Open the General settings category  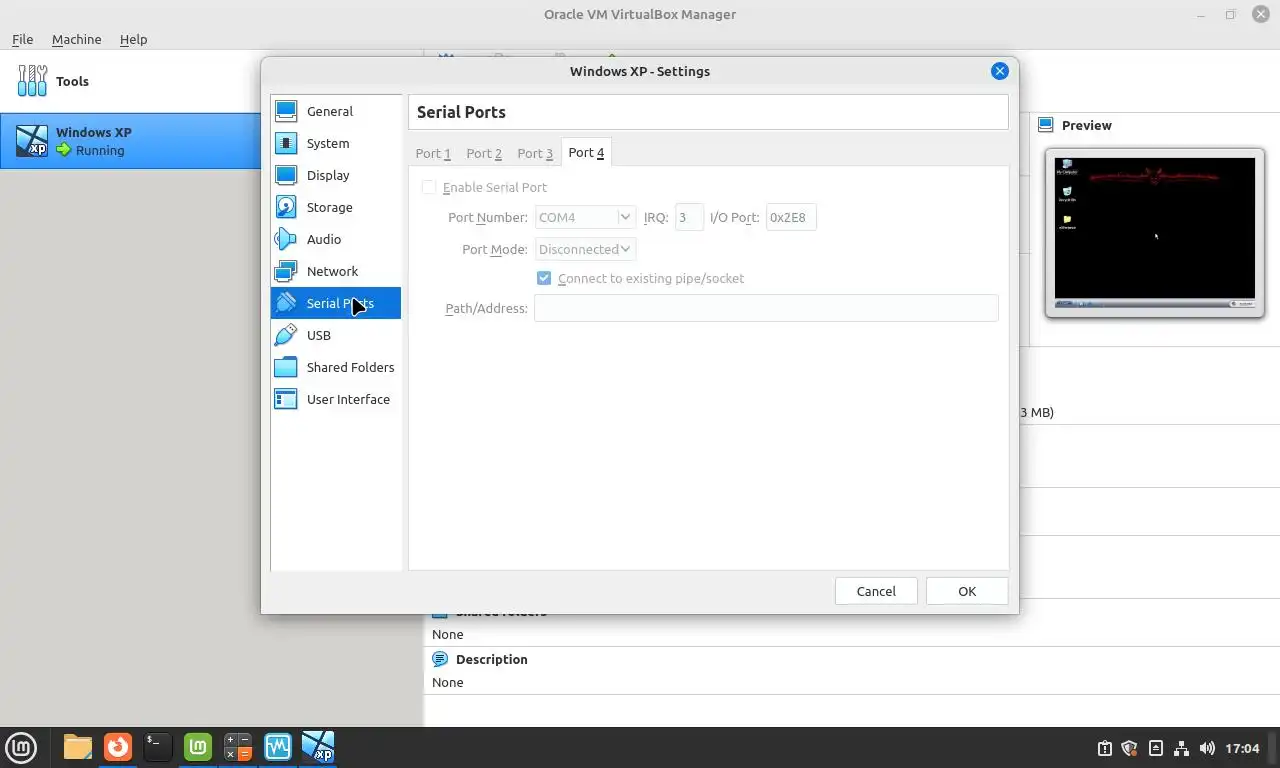335,111
